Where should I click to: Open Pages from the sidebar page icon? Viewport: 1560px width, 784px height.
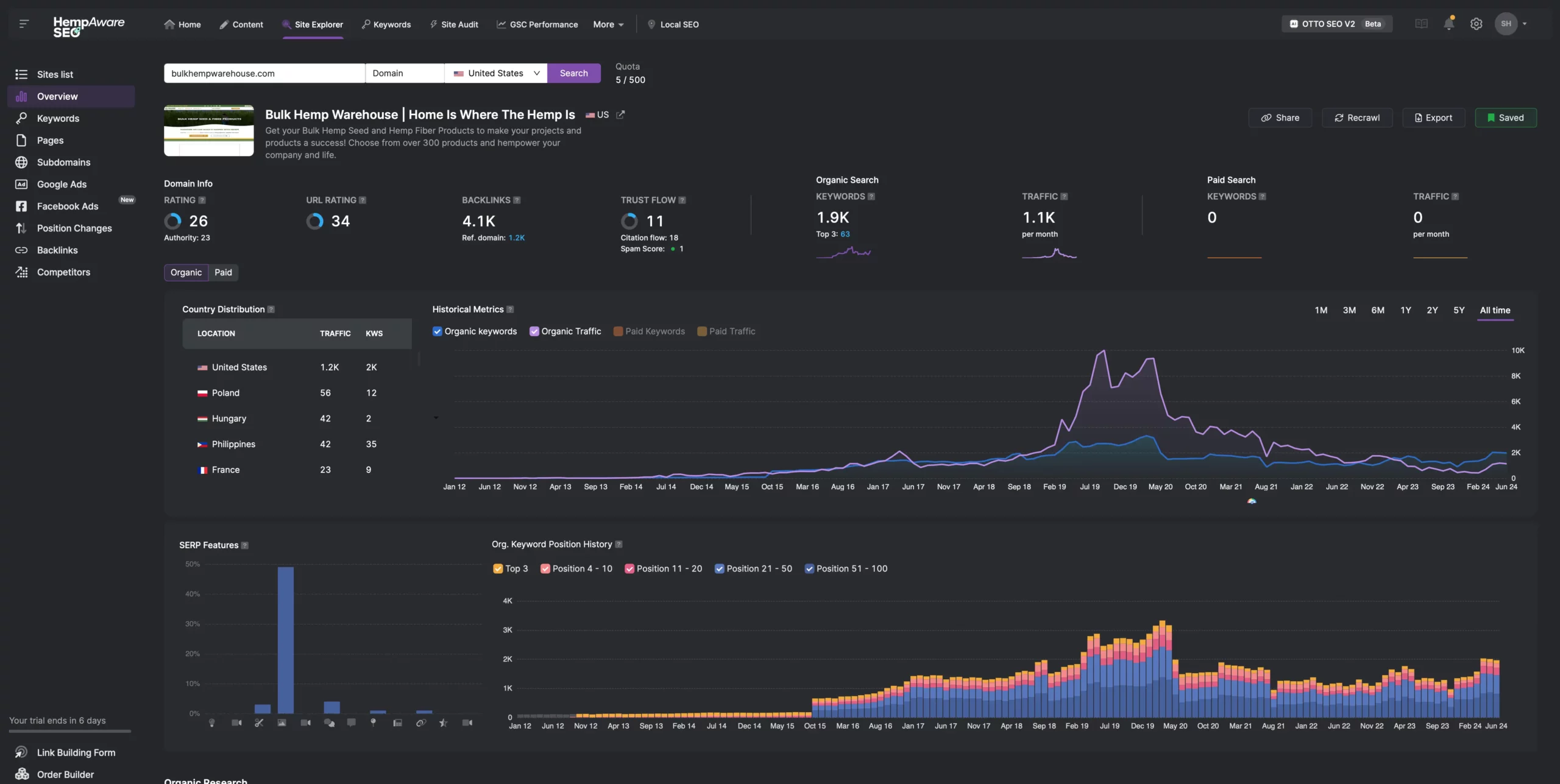[21, 140]
